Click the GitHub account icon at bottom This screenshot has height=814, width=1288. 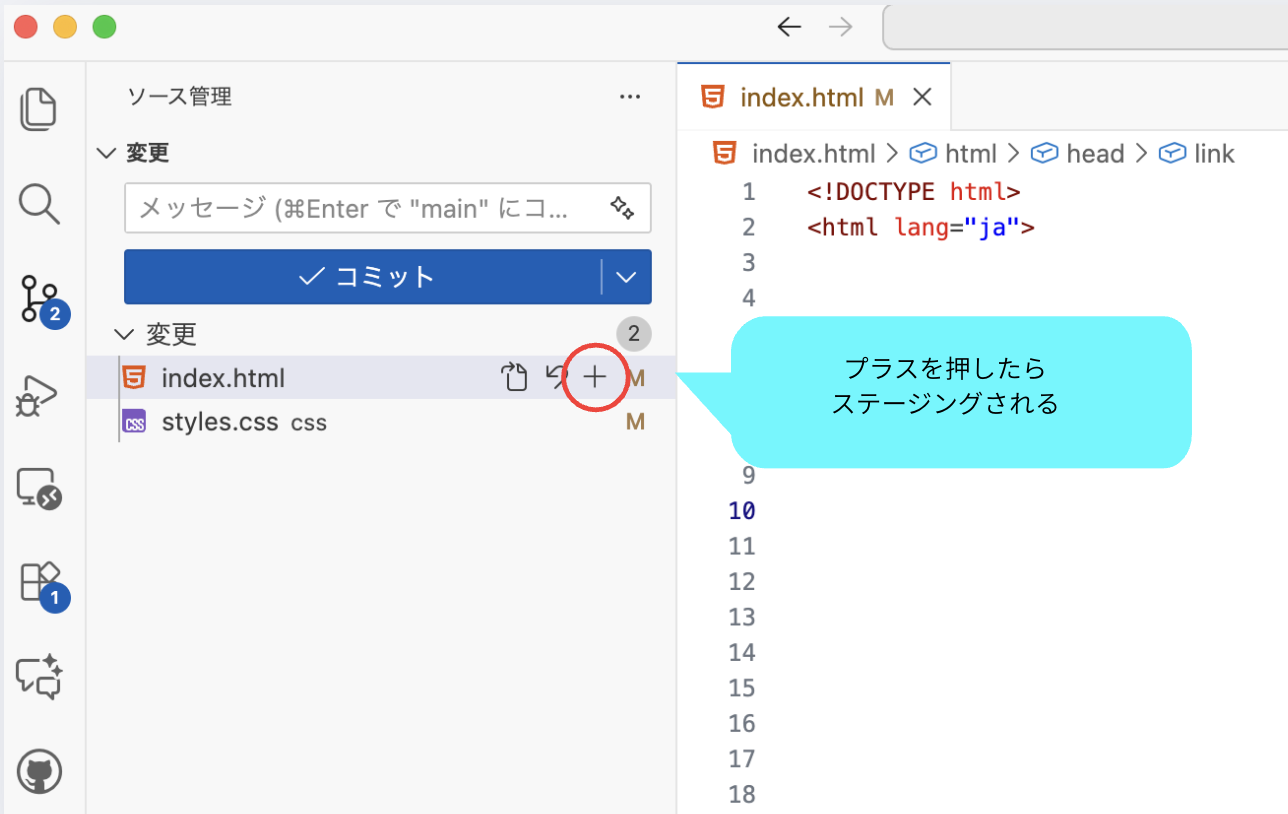(39, 770)
